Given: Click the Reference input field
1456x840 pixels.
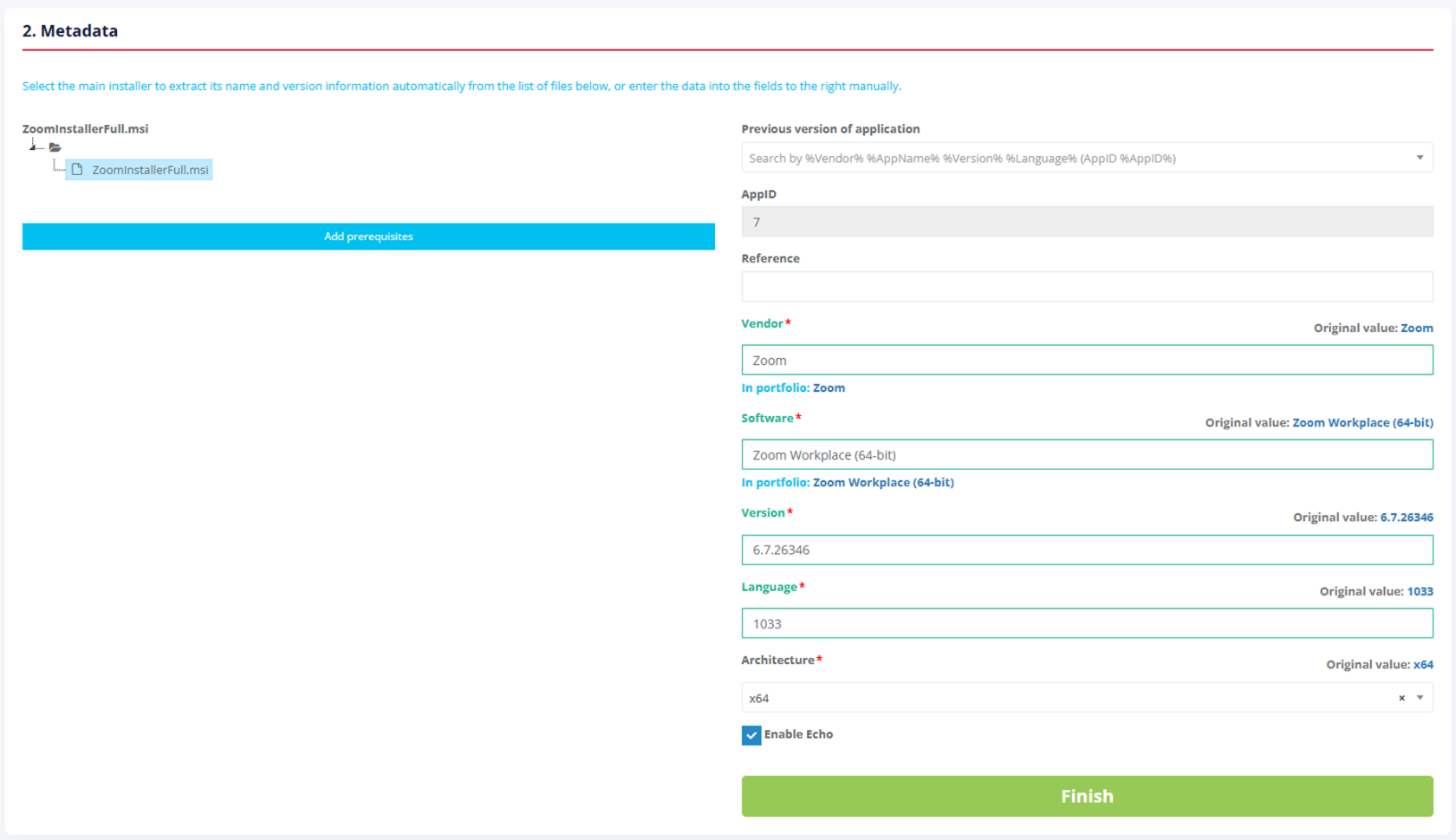Looking at the screenshot, I should coord(1086,287).
